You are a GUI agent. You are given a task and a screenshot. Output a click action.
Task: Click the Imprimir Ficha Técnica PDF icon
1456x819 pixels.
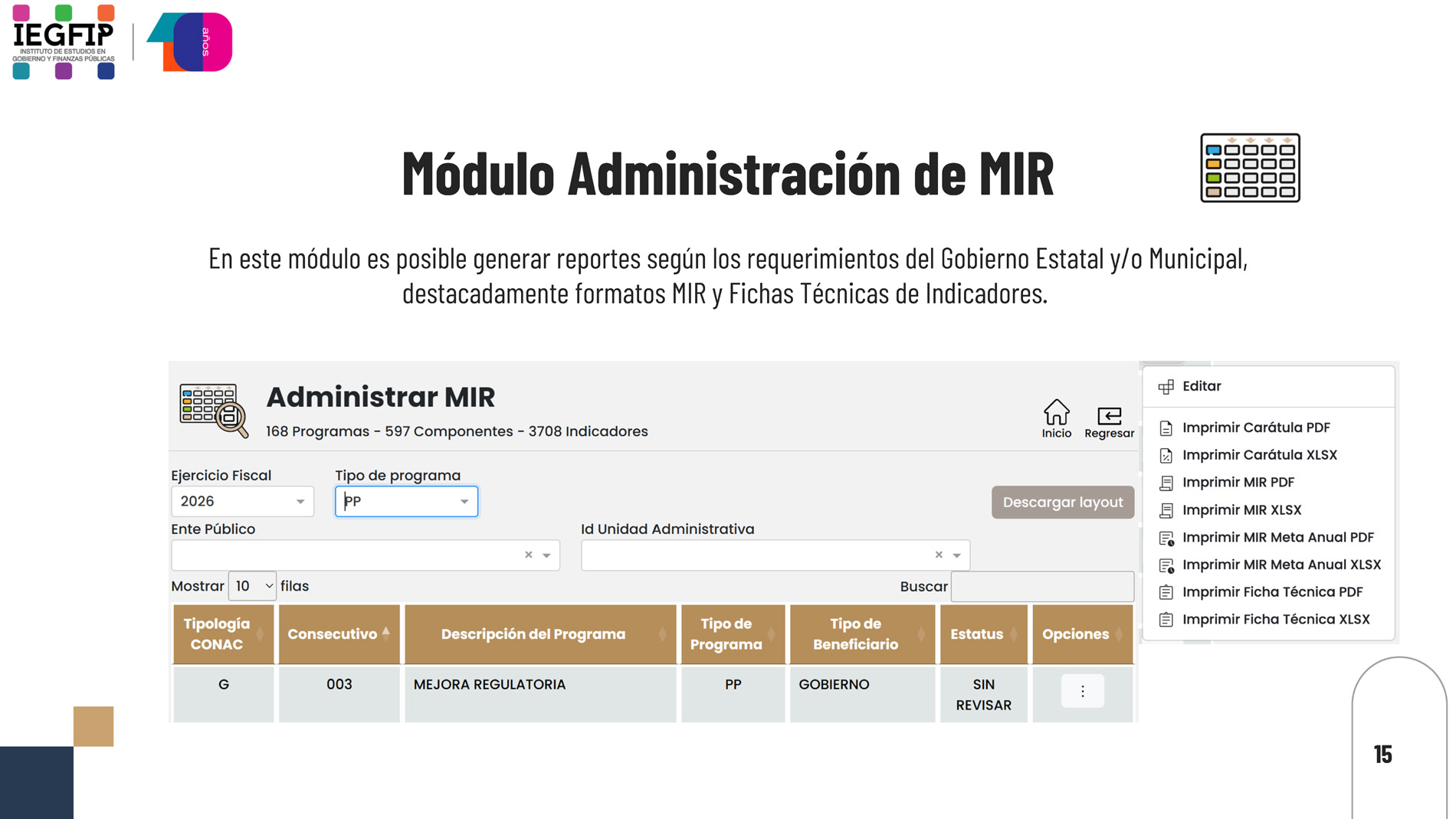[x=1166, y=592]
